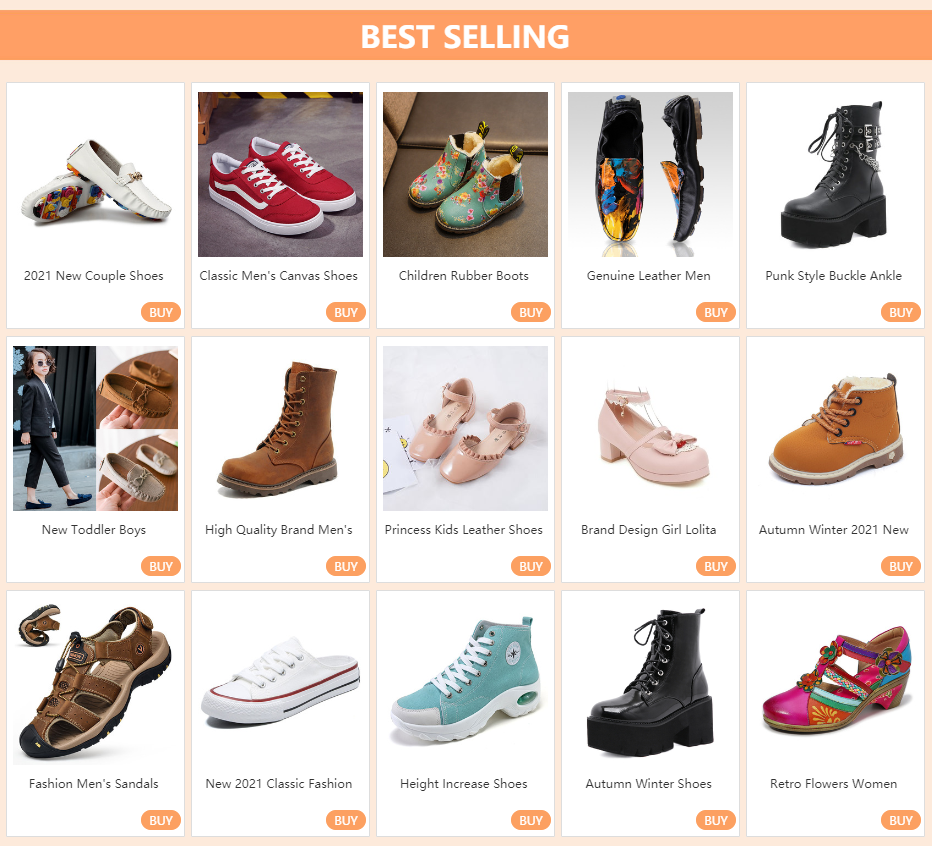Buy the Genuine Leather Men shoes

716,312
